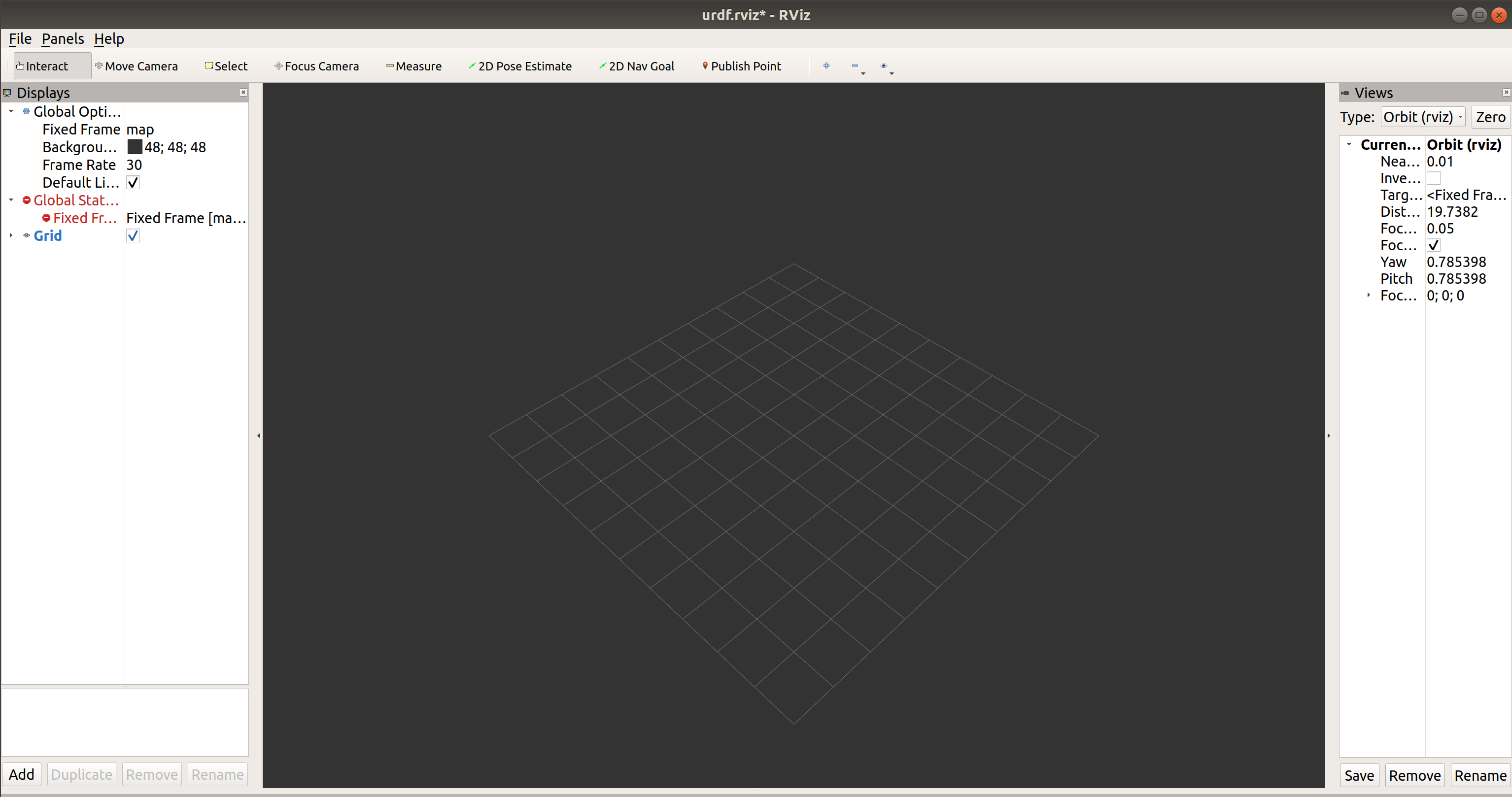Image resolution: width=1512 pixels, height=797 pixels.
Task: Toggle the Grid display checkbox
Action: 133,236
